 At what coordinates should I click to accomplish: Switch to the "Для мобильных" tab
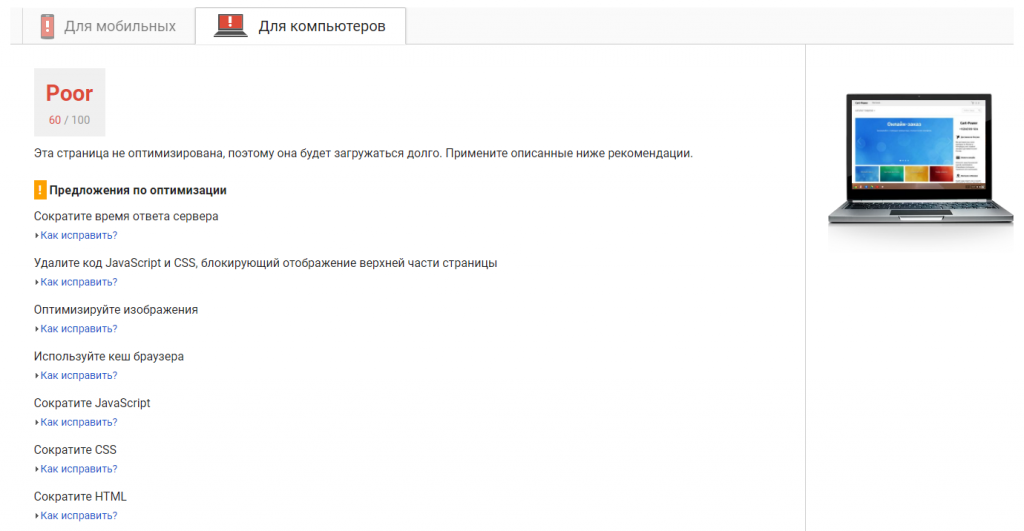pos(109,26)
